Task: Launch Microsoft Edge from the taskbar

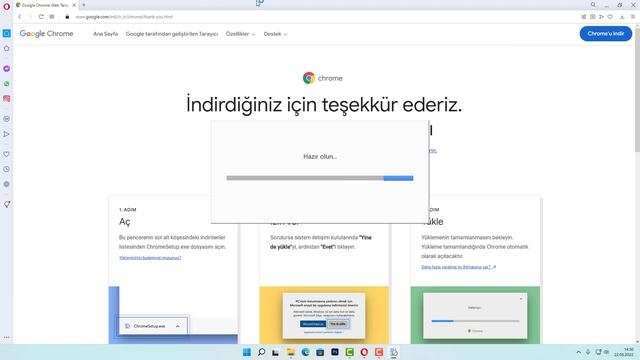Action: [305, 352]
